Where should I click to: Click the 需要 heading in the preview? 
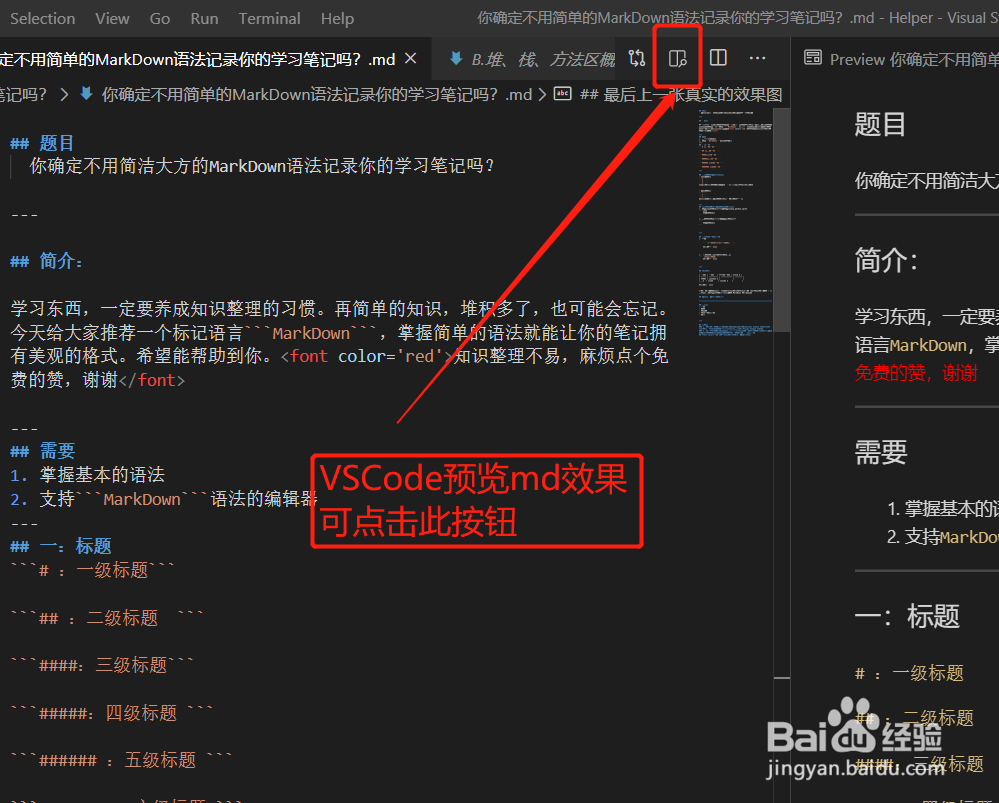tap(880, 452)
